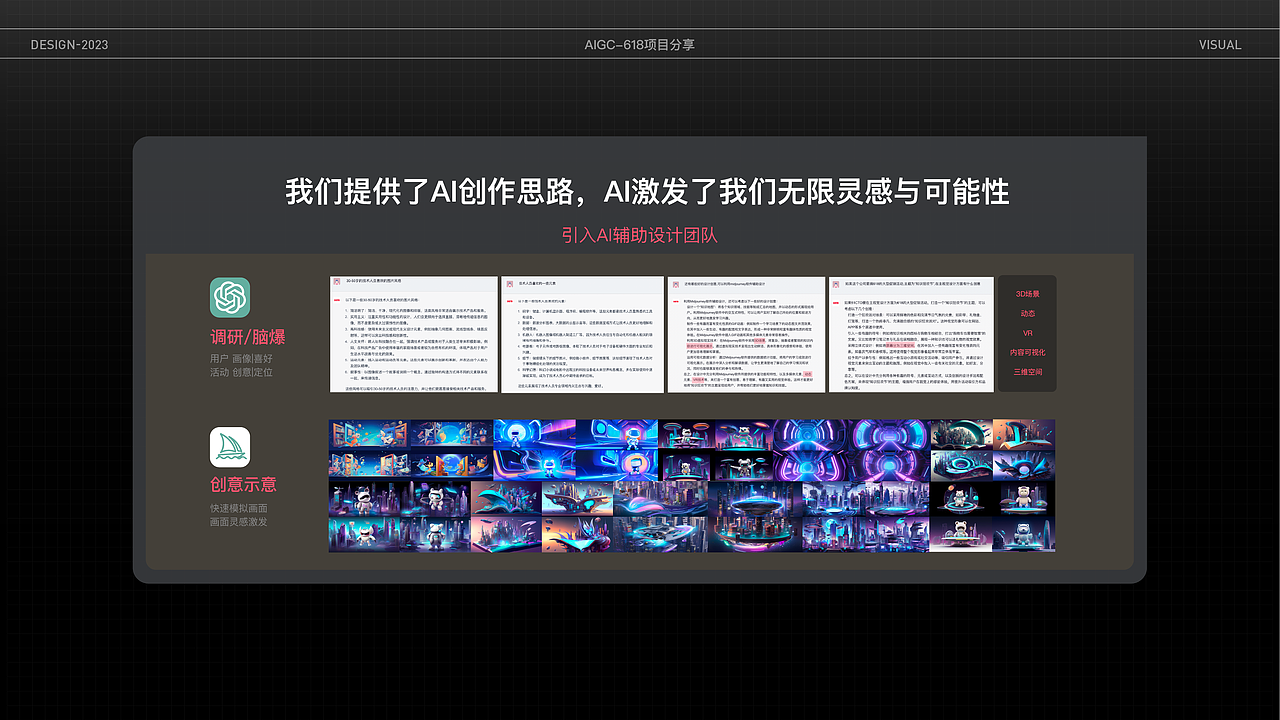
Task: Select the VR keyword
Action: (x=1028, y=332)
